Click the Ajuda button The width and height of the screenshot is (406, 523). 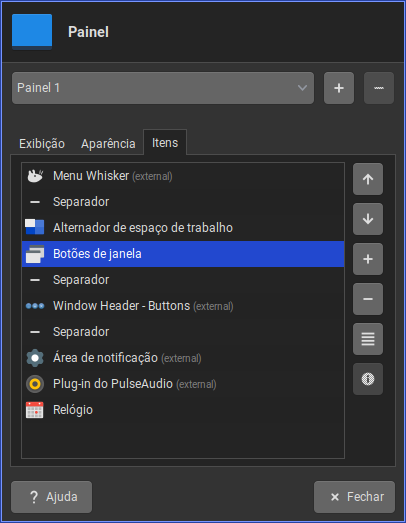[51, 497]
